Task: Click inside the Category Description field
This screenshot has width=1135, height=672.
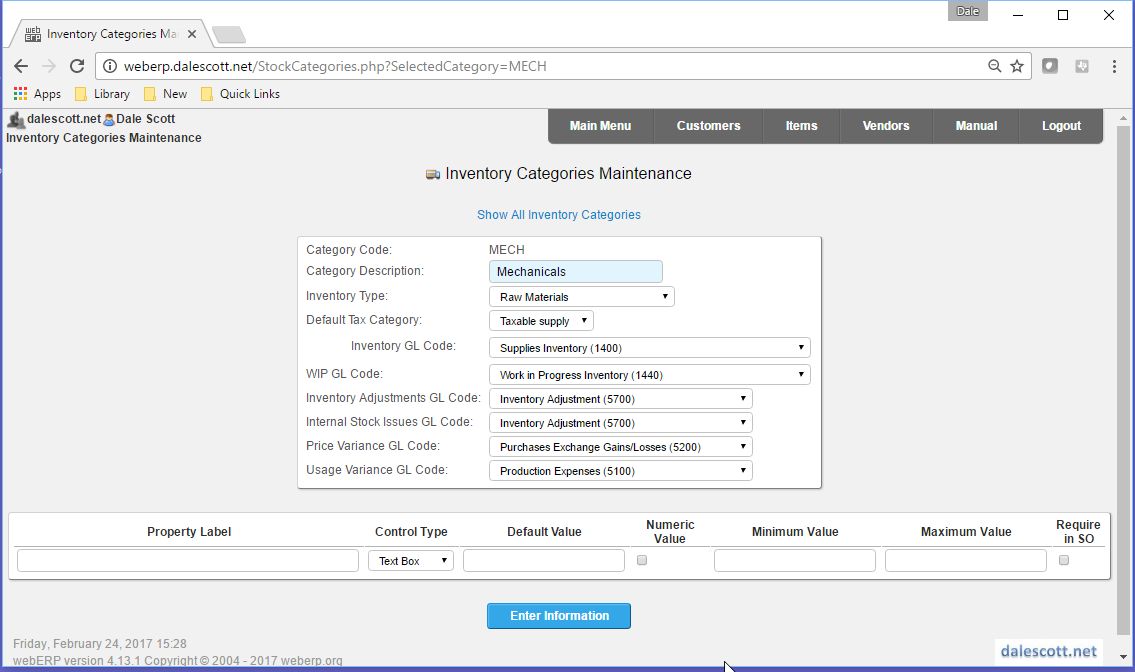Action: 575,271
